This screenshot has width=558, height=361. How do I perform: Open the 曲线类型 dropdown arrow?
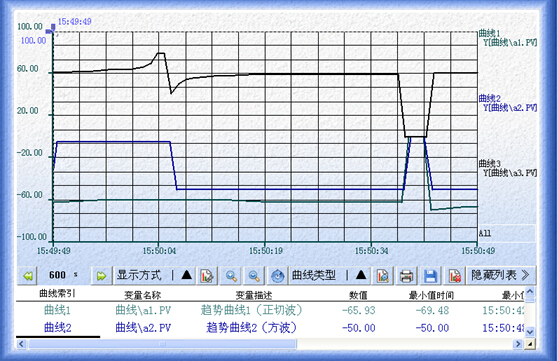click(x=361, y=275)
